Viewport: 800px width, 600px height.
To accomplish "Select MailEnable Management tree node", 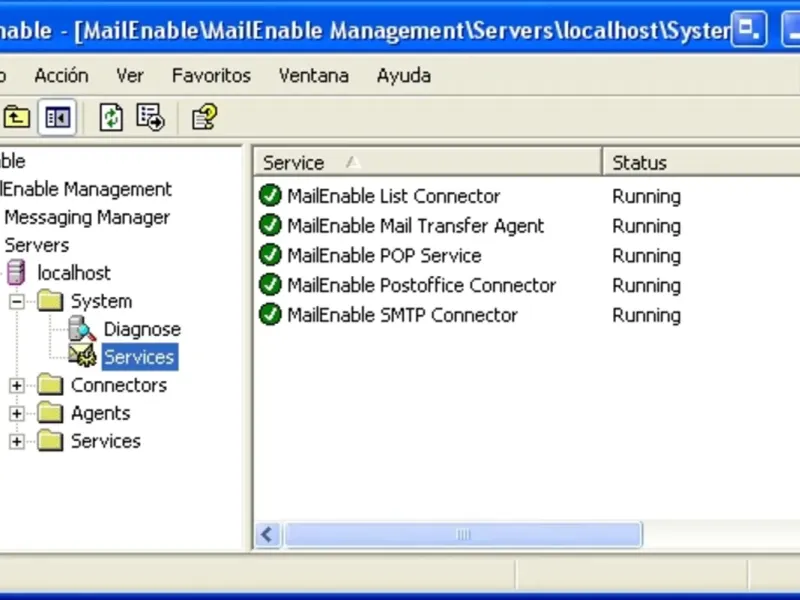I will (86, 189).
